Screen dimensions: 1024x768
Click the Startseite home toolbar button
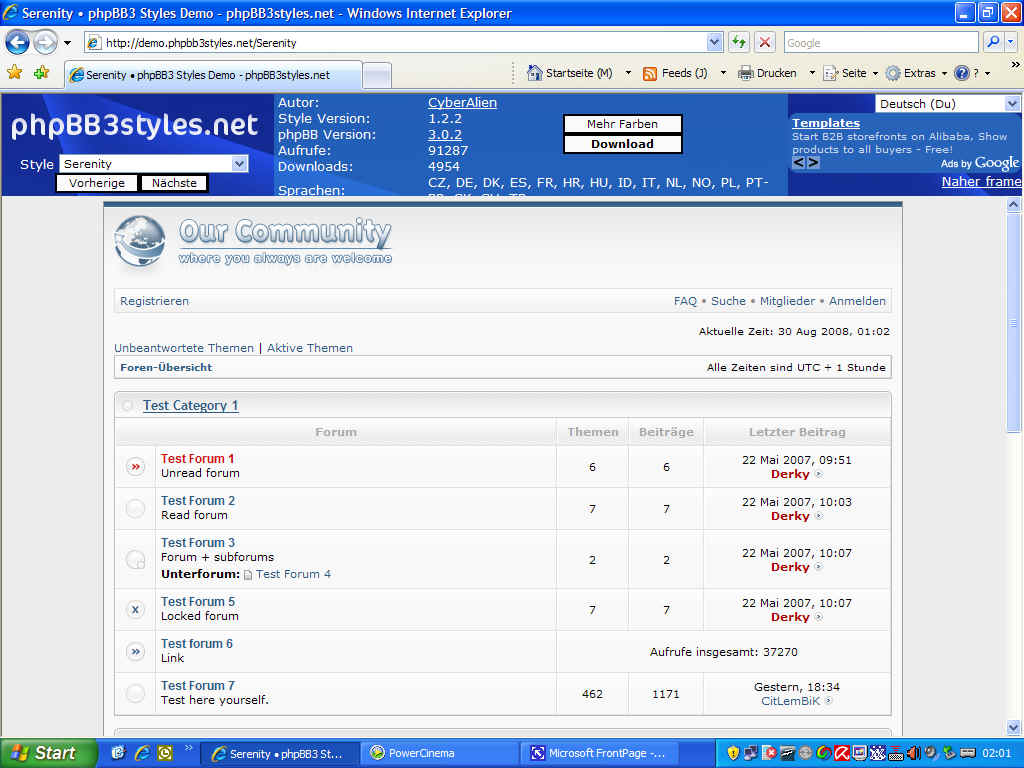[569, 73]
